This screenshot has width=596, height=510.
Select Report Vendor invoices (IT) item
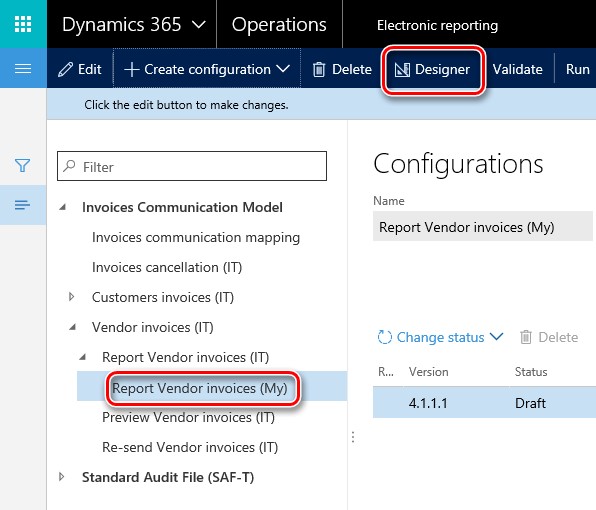click(185, 357)
